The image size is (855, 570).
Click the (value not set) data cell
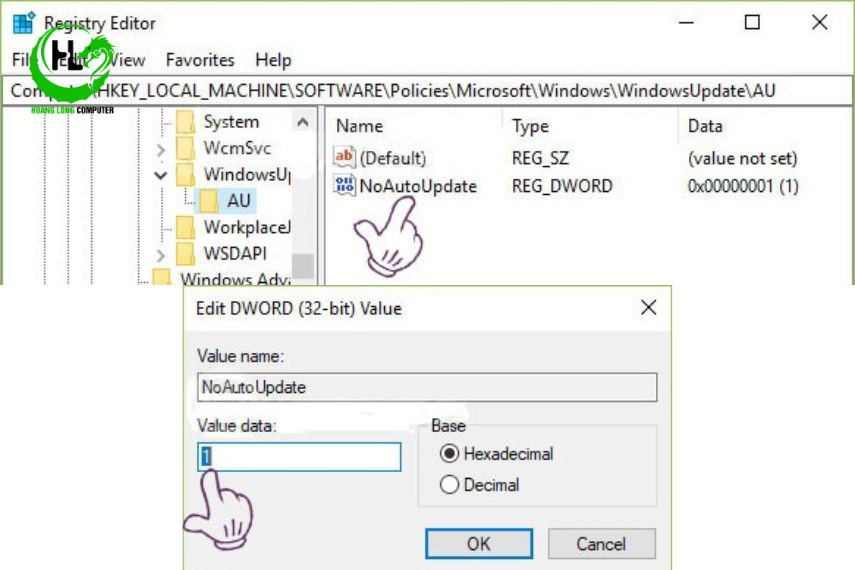tap(743, 158)
